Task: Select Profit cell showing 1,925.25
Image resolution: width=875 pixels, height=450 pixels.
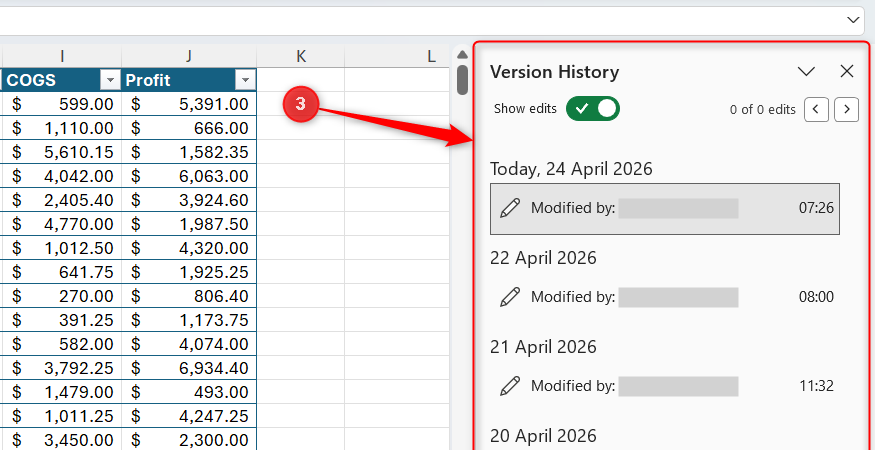Action: (189, 272)
